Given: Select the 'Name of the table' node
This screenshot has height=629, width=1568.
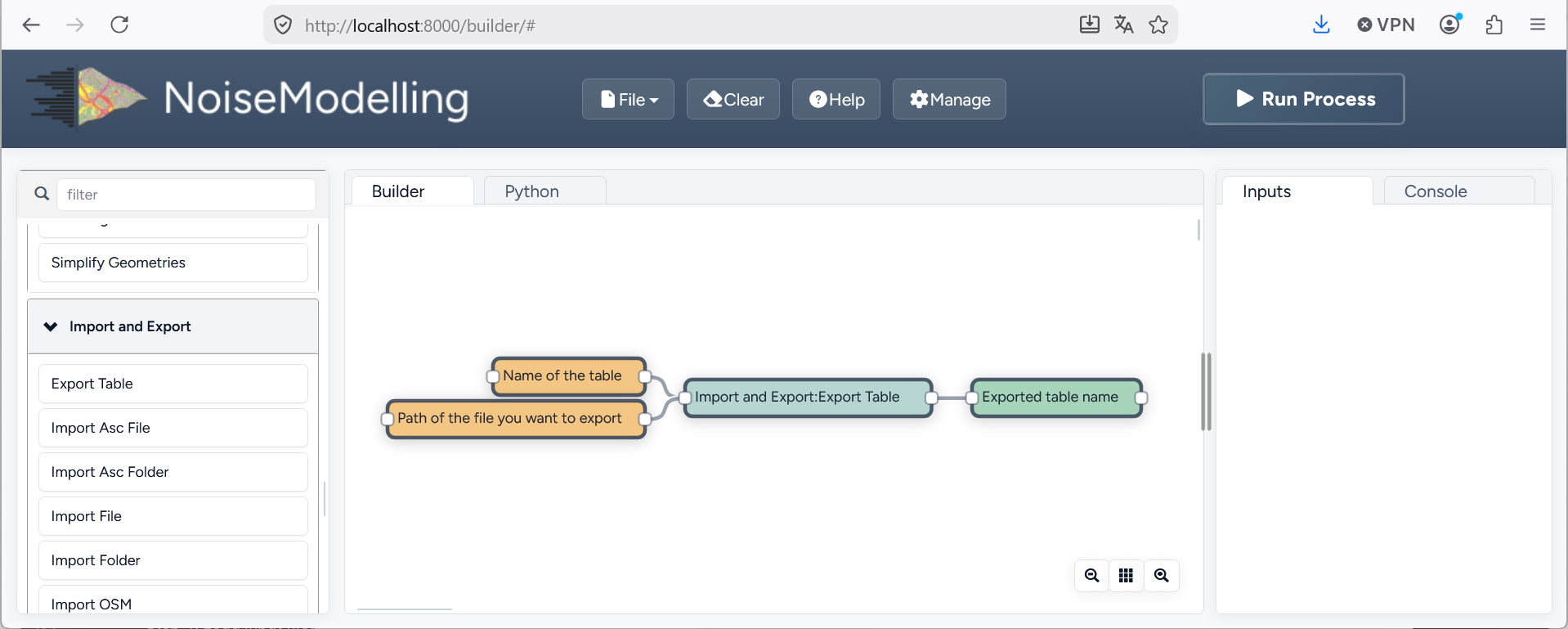Looking at the screenshot, I should 568,376.
